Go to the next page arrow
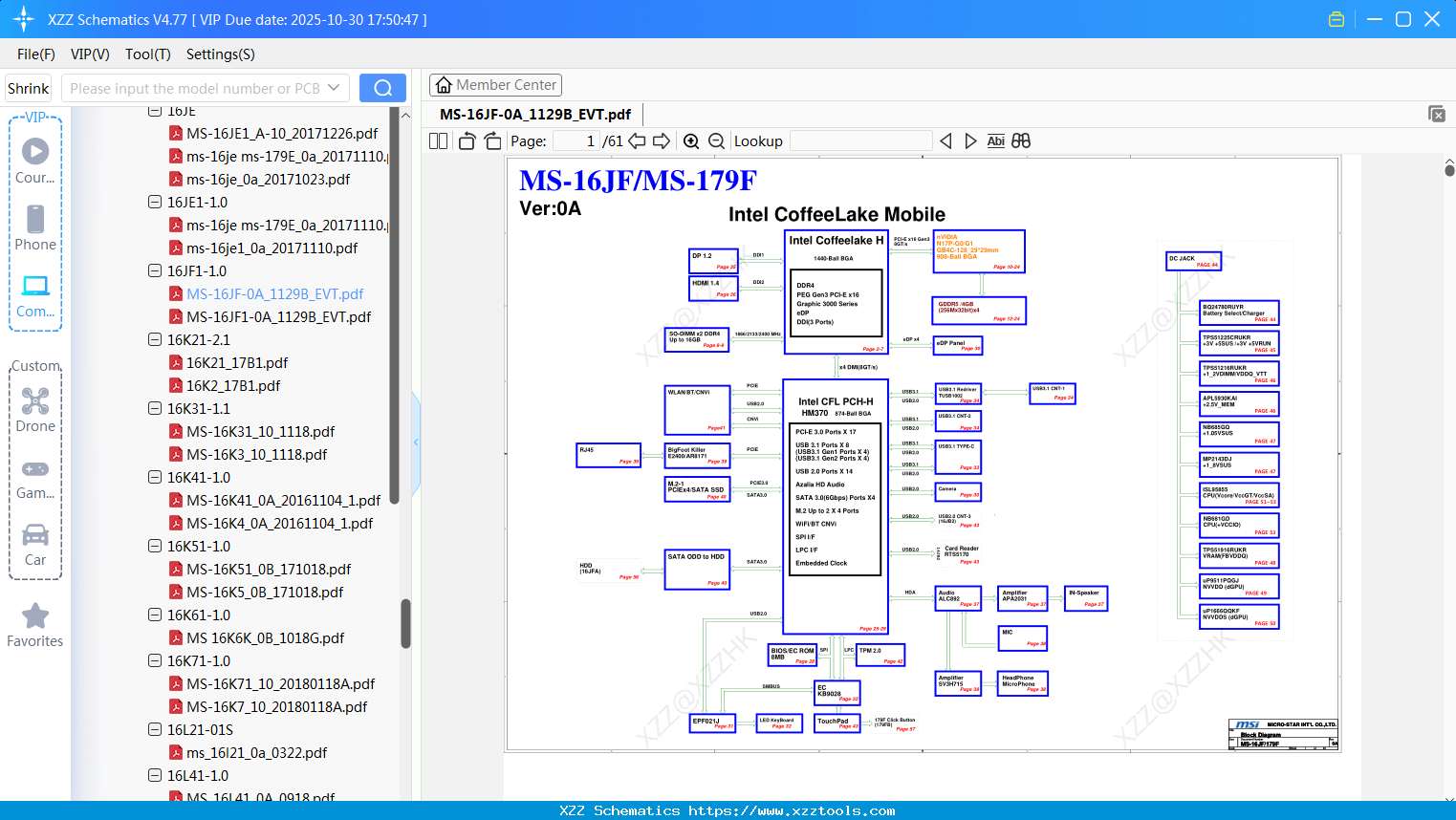This screenshot has height=820, width=1456. pyautogui.click(x=662, y=140)
